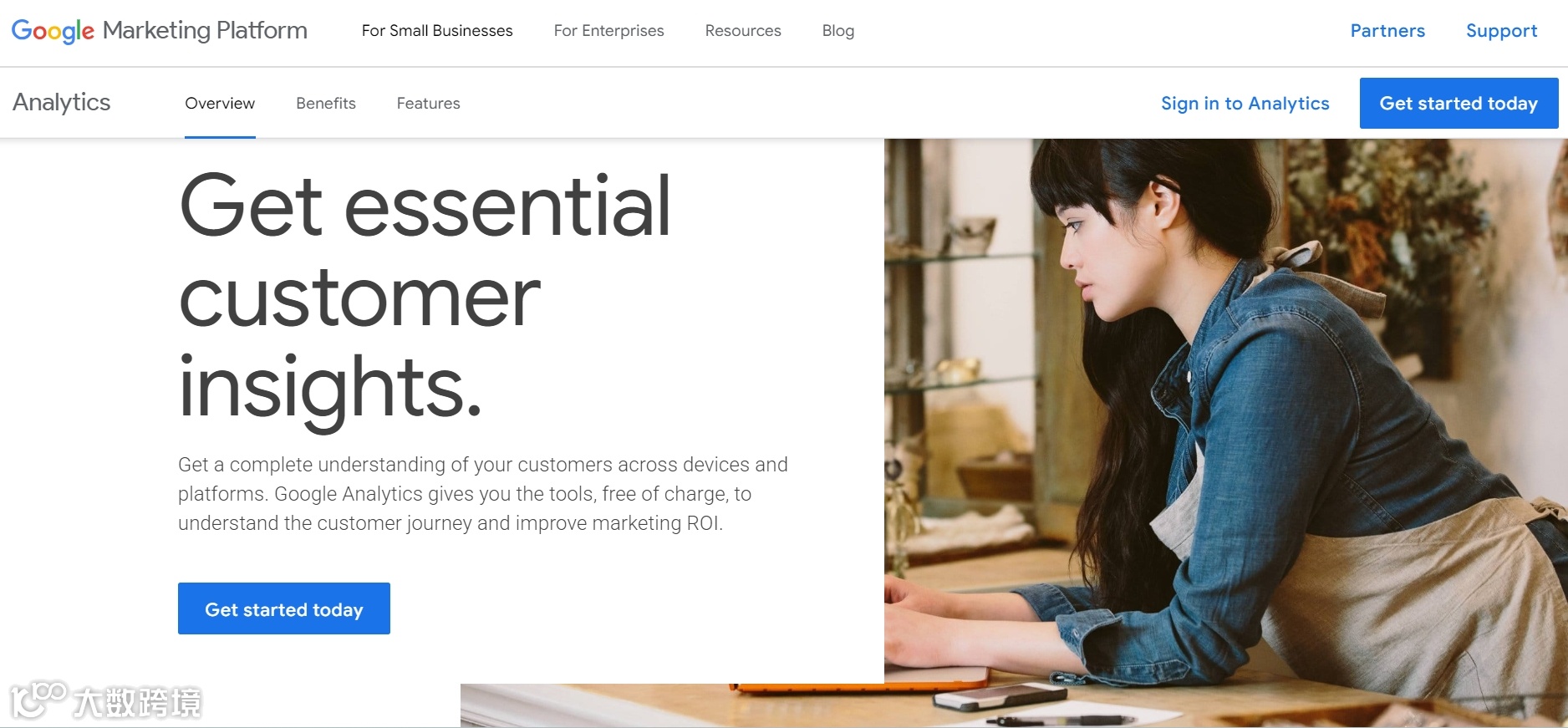Open the Resources menu
The image size is (1568, 728).
point(743,31)
